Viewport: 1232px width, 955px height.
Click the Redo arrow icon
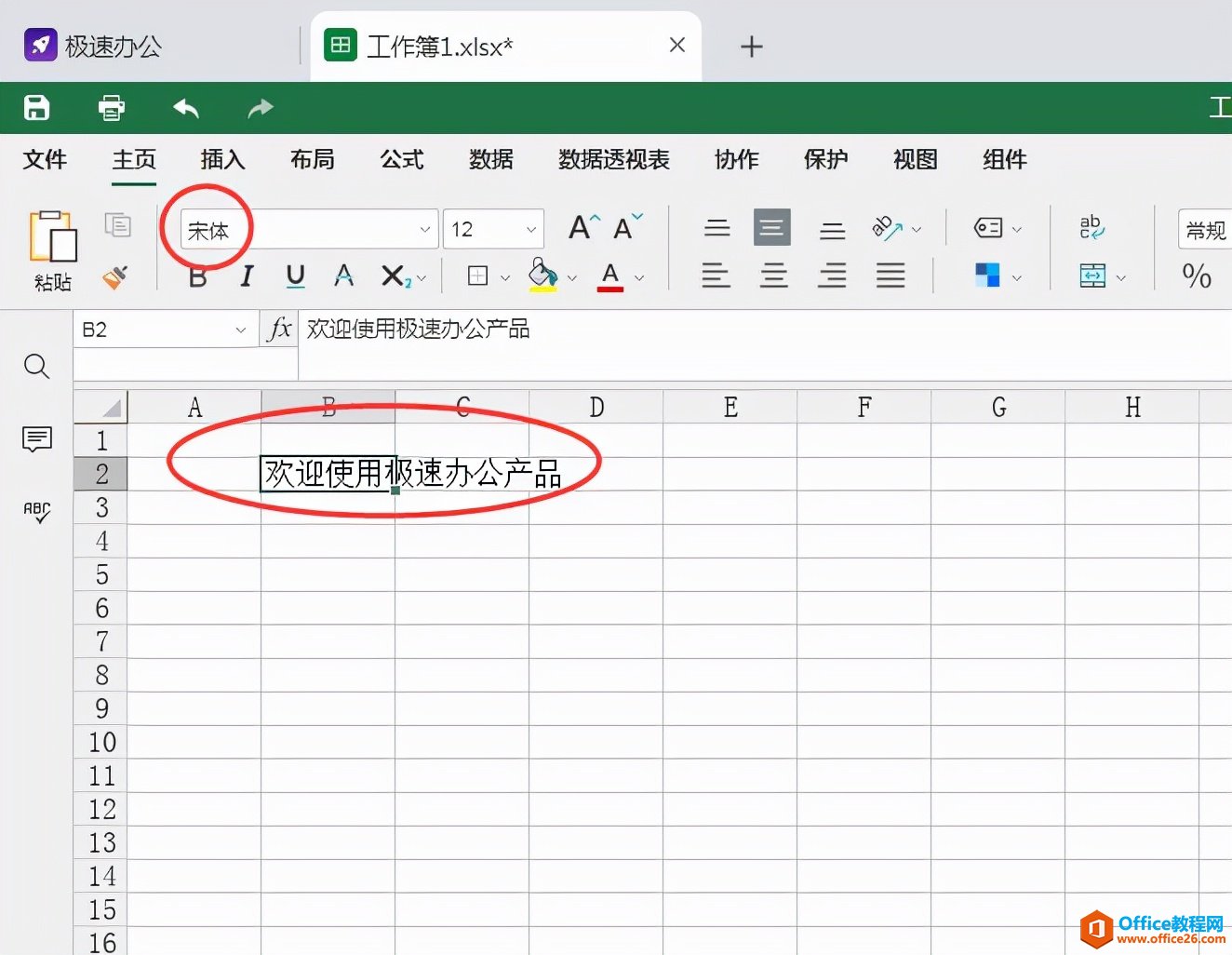(x=259, y=107)
